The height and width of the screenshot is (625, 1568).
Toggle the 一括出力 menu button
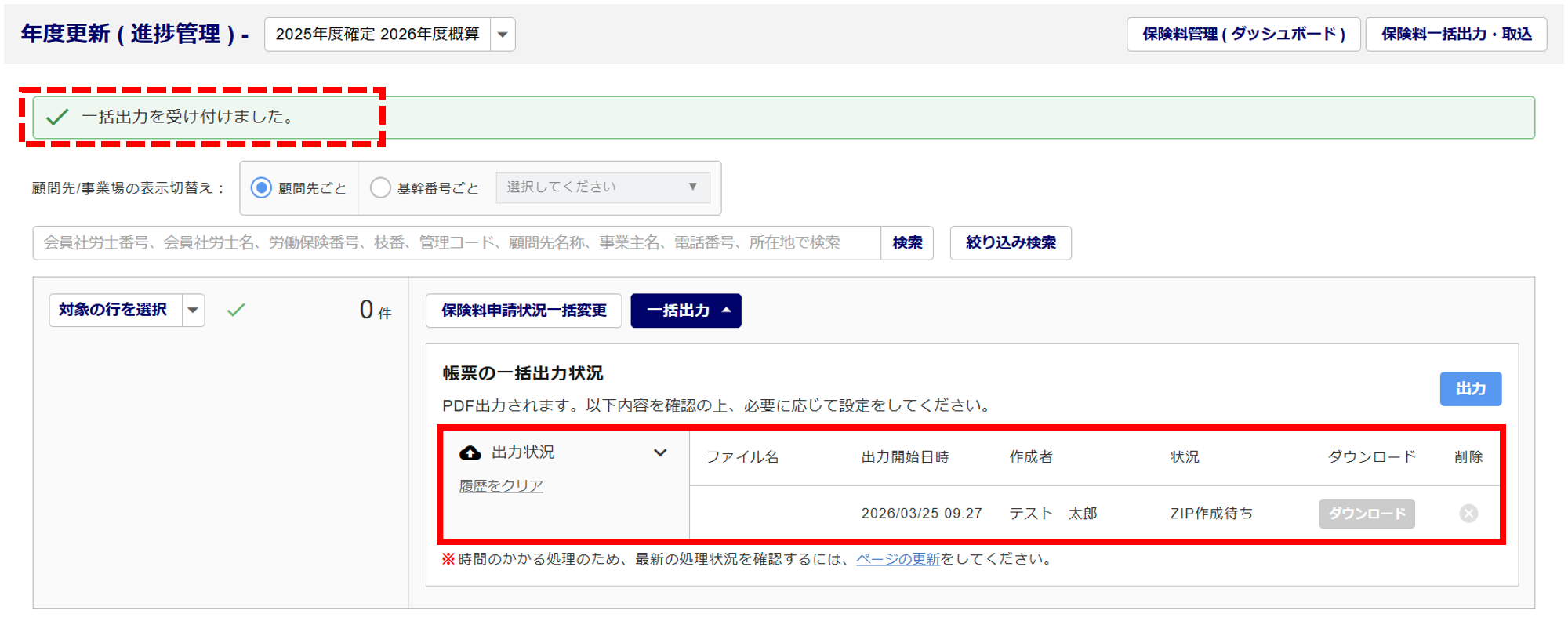tap(685, 311)
